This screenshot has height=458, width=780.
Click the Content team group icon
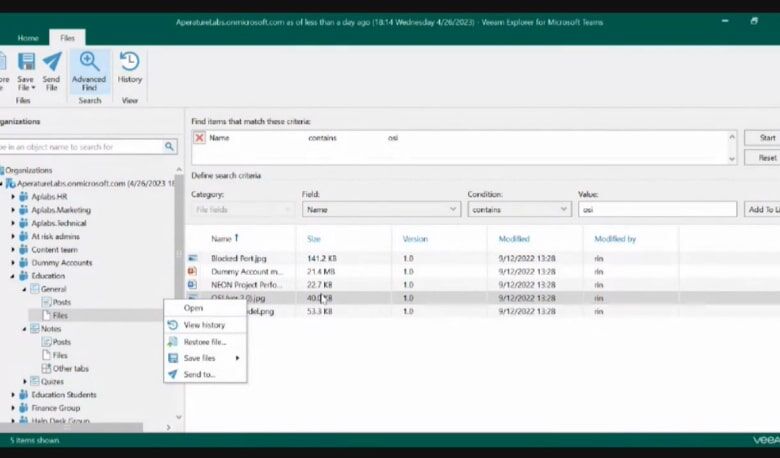tap(23, 250)
